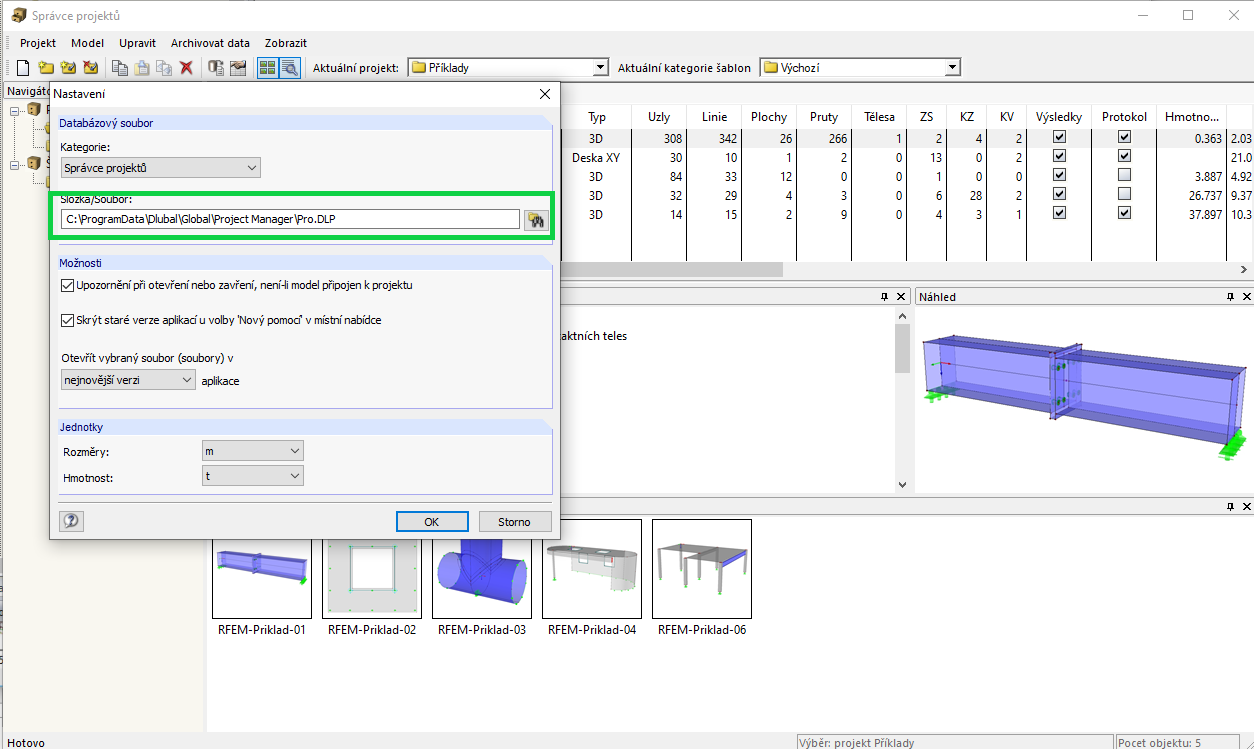Toggle Výsledky checkbox in row with 14 nodes

pos(1059,213)
